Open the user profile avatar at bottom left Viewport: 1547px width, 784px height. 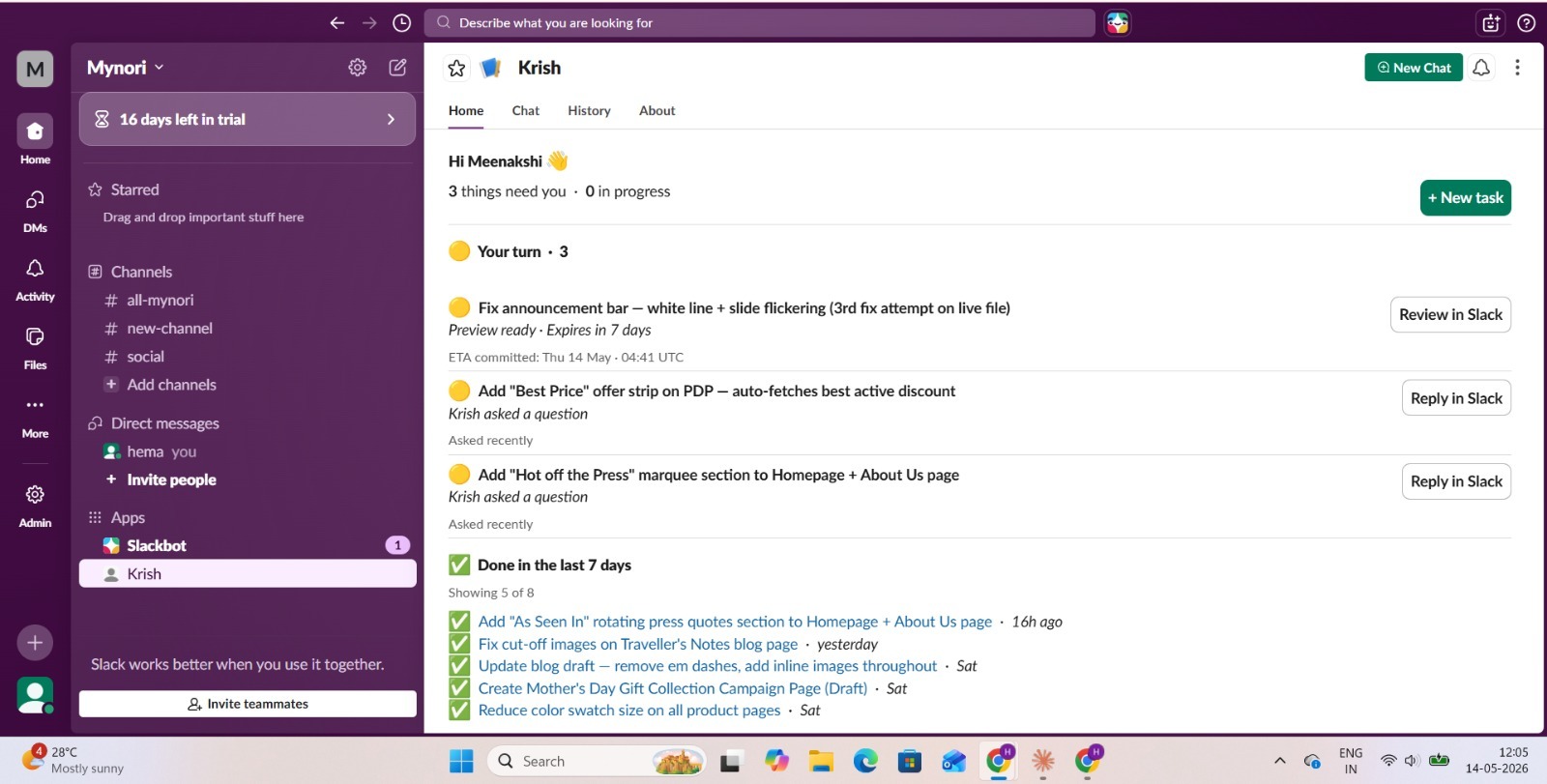coord(35,694)
